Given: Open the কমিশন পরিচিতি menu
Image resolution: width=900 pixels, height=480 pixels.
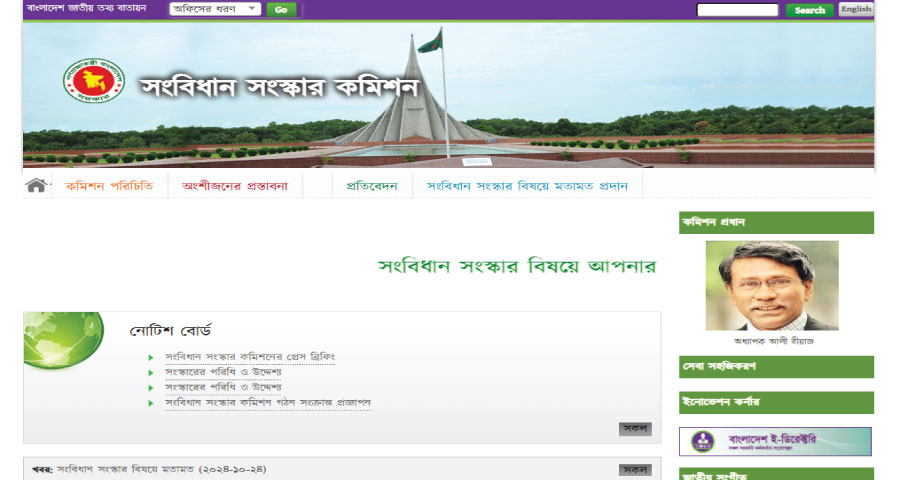Looking at the screenshot, I should pyautogui.click(x=110, y=186).
